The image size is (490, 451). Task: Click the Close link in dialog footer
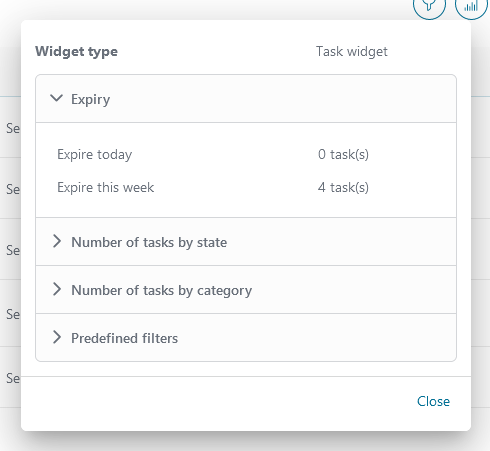(x=433, y=401)
